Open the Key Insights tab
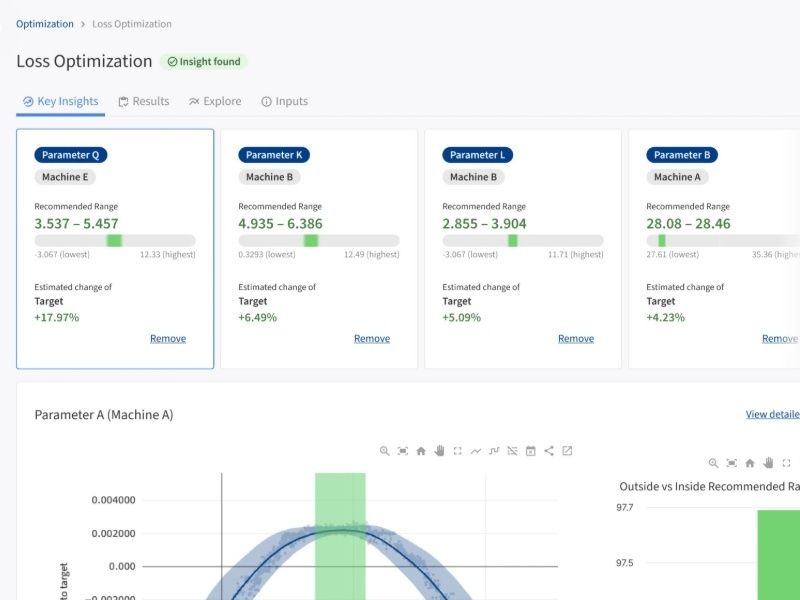Screen dimensions: 800x600 (61, 102)
